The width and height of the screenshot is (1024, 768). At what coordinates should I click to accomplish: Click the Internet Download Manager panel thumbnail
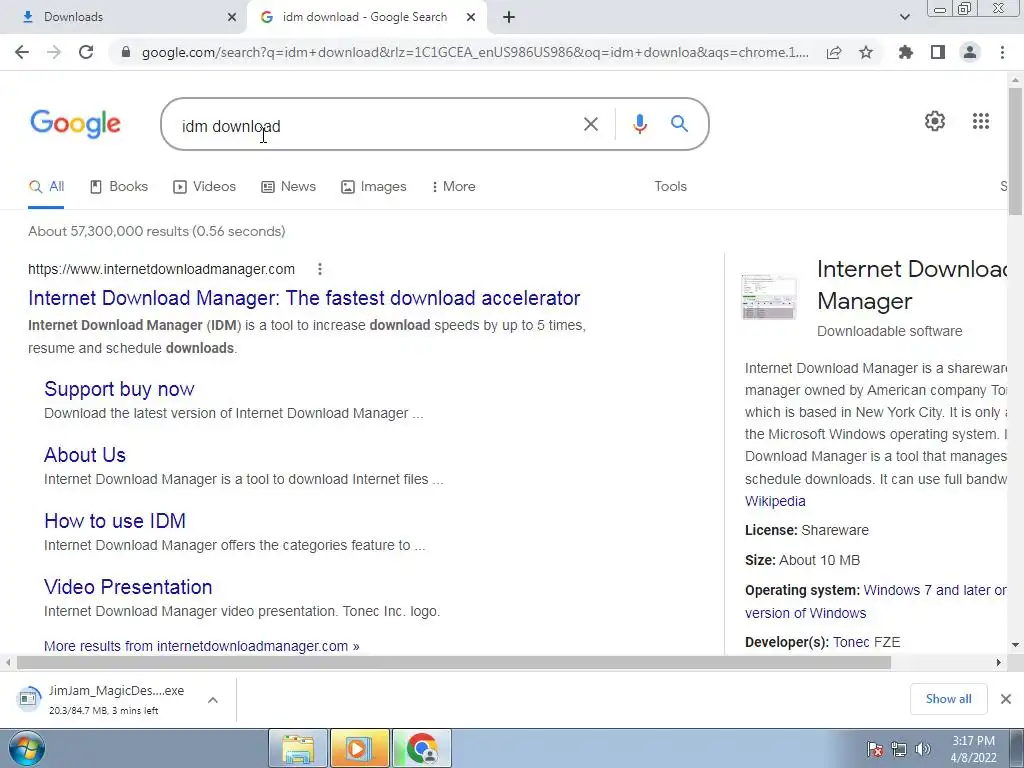pyautogui.click(x=769, y=297)
